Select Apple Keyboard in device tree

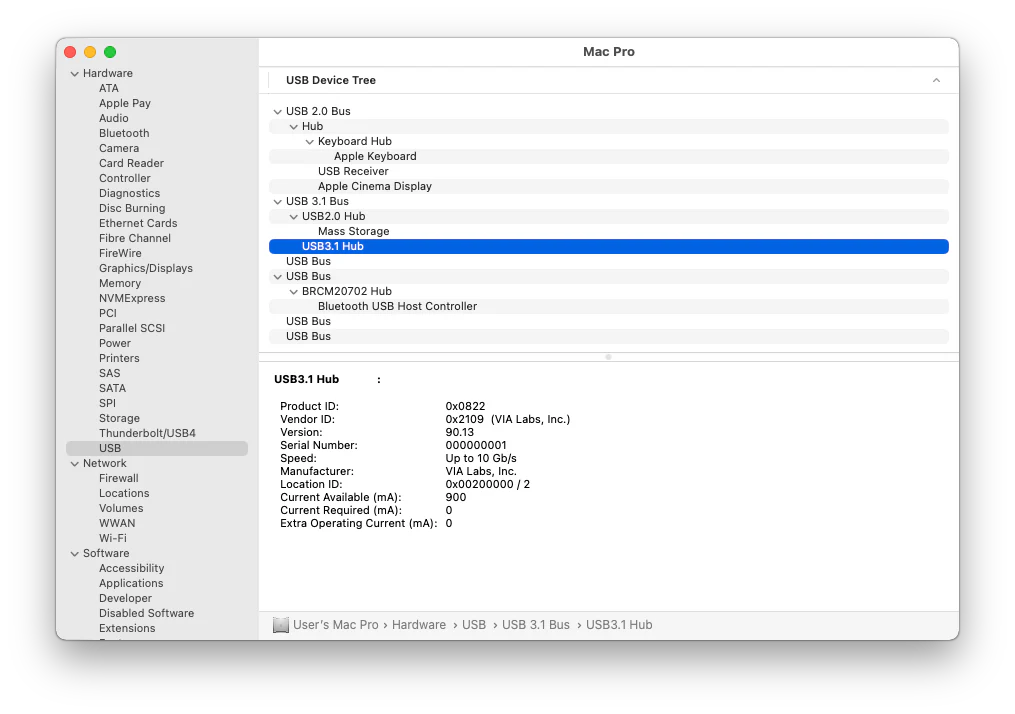coord(375,156)
